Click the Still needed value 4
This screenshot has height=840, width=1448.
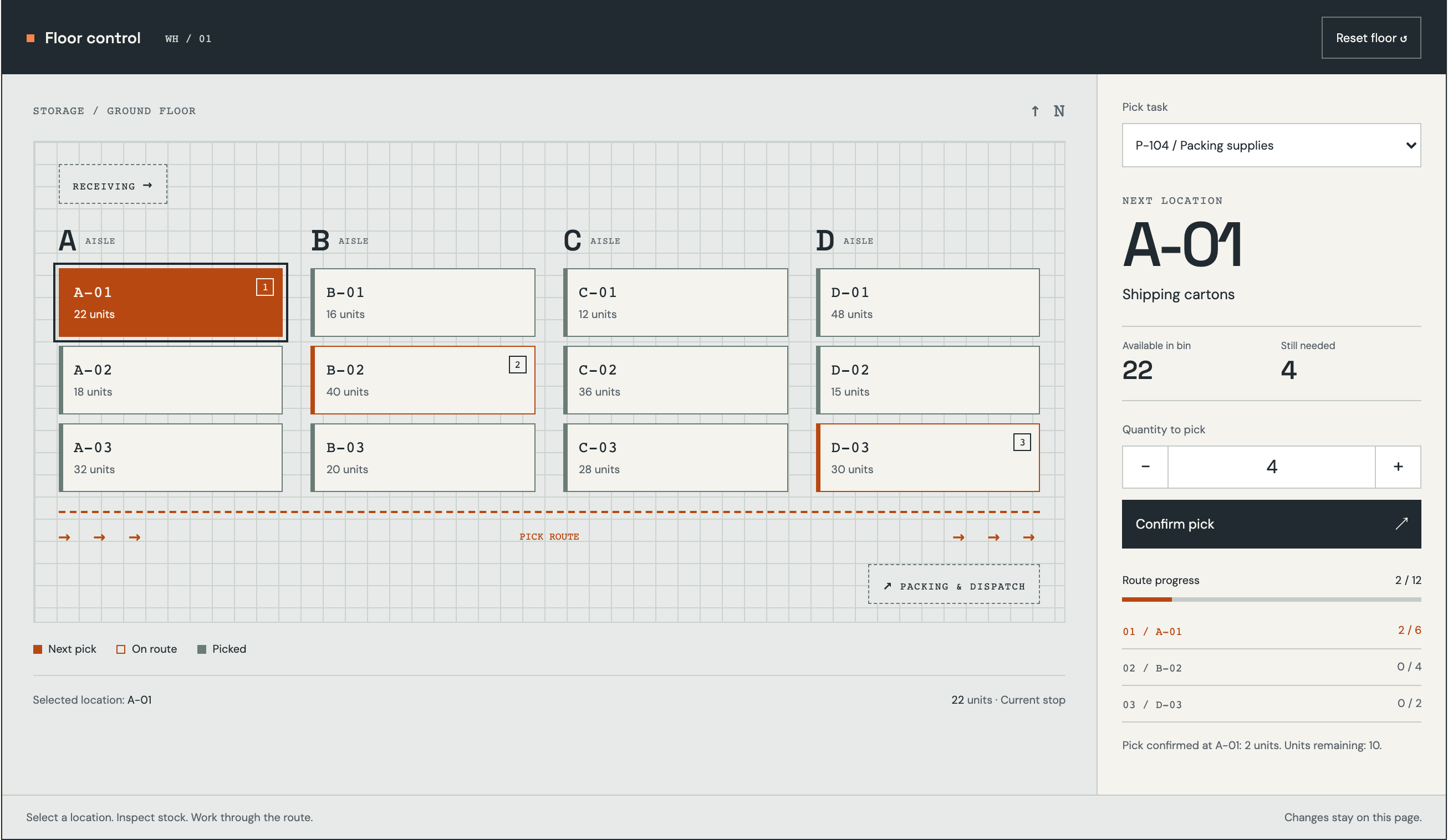pyautogui.click(x=1288, y=370)
